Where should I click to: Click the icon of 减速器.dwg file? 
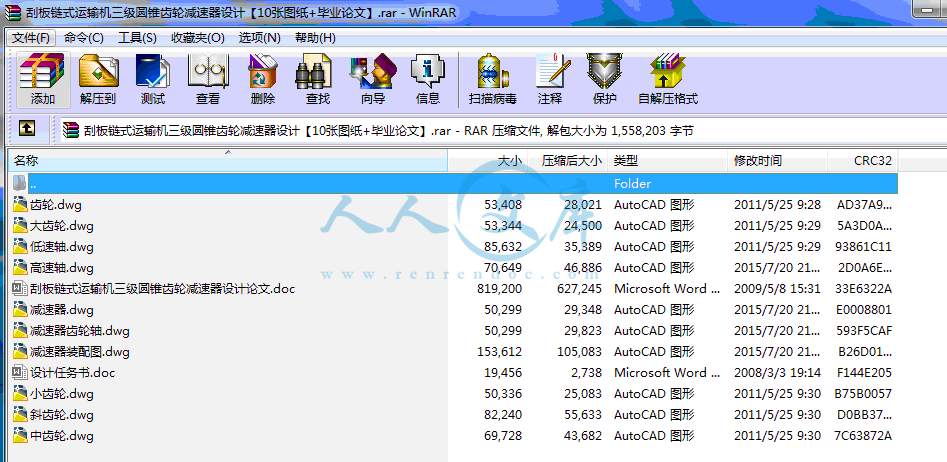pyautogui.click(x=20, y=310)
